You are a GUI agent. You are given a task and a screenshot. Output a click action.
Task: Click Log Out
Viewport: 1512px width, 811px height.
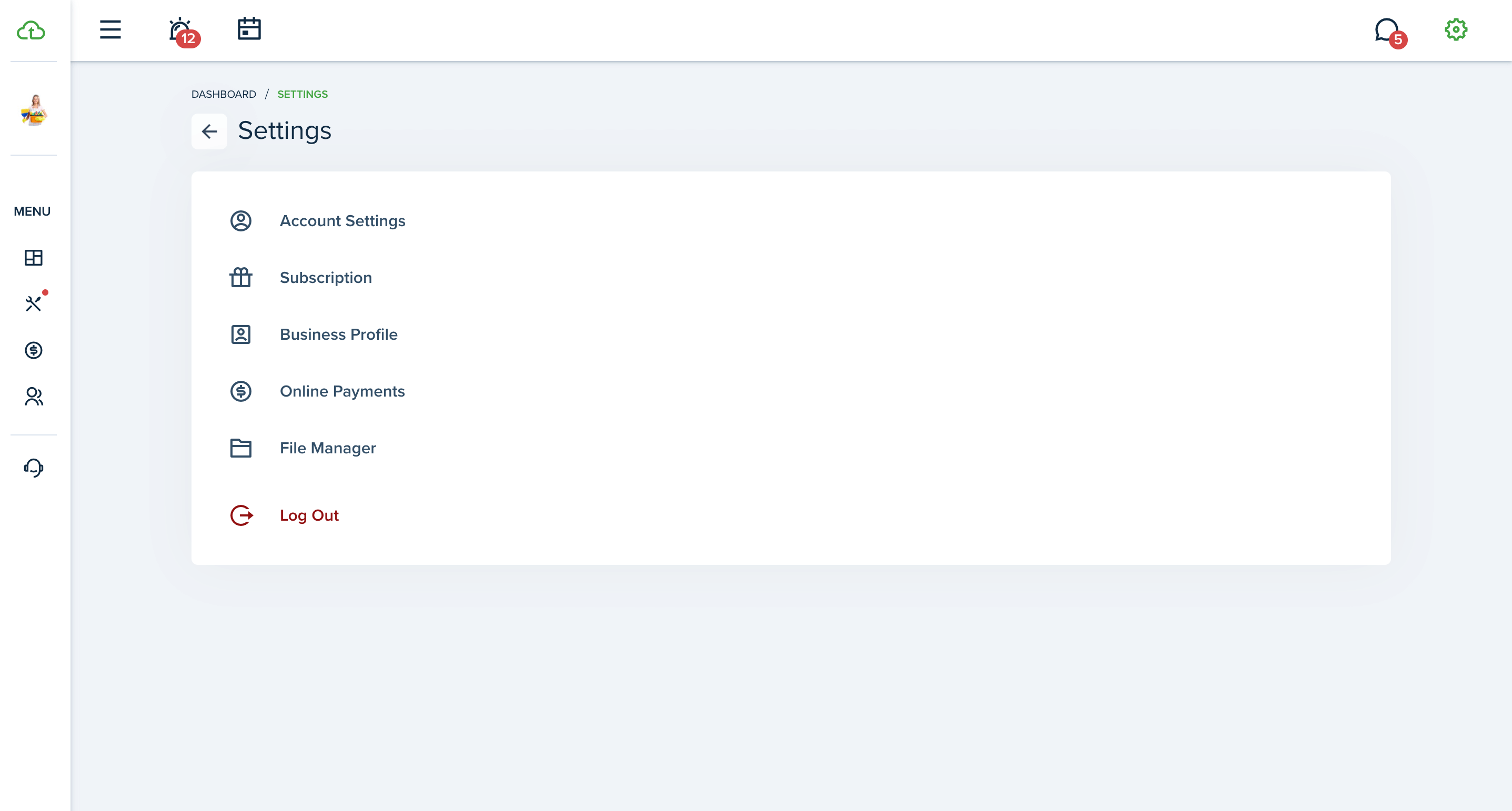pyautogui.click(x=309, y=515)
